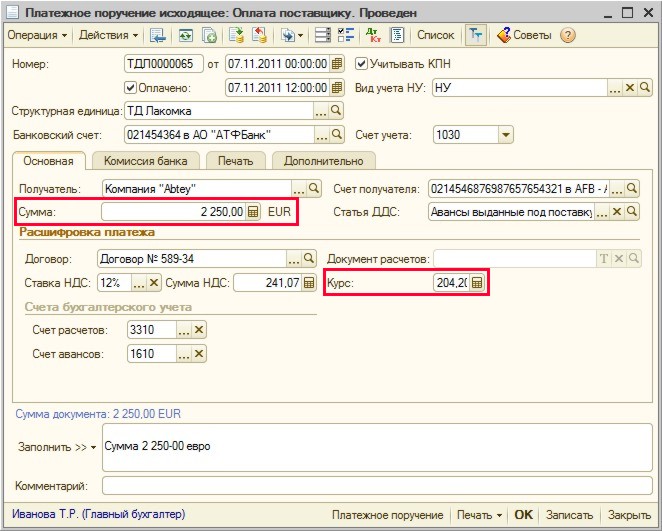
Task: Switch to the Комиссия банка tab
Action: 146,160
